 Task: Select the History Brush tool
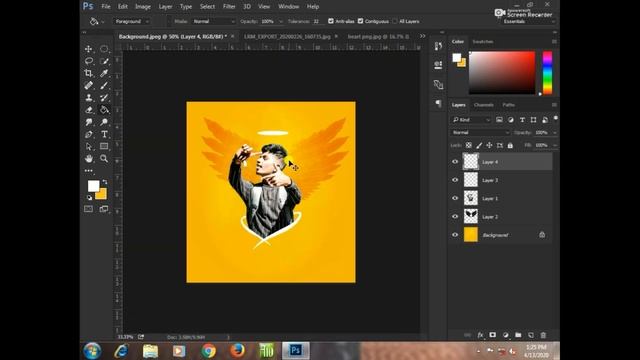point(104,98)
